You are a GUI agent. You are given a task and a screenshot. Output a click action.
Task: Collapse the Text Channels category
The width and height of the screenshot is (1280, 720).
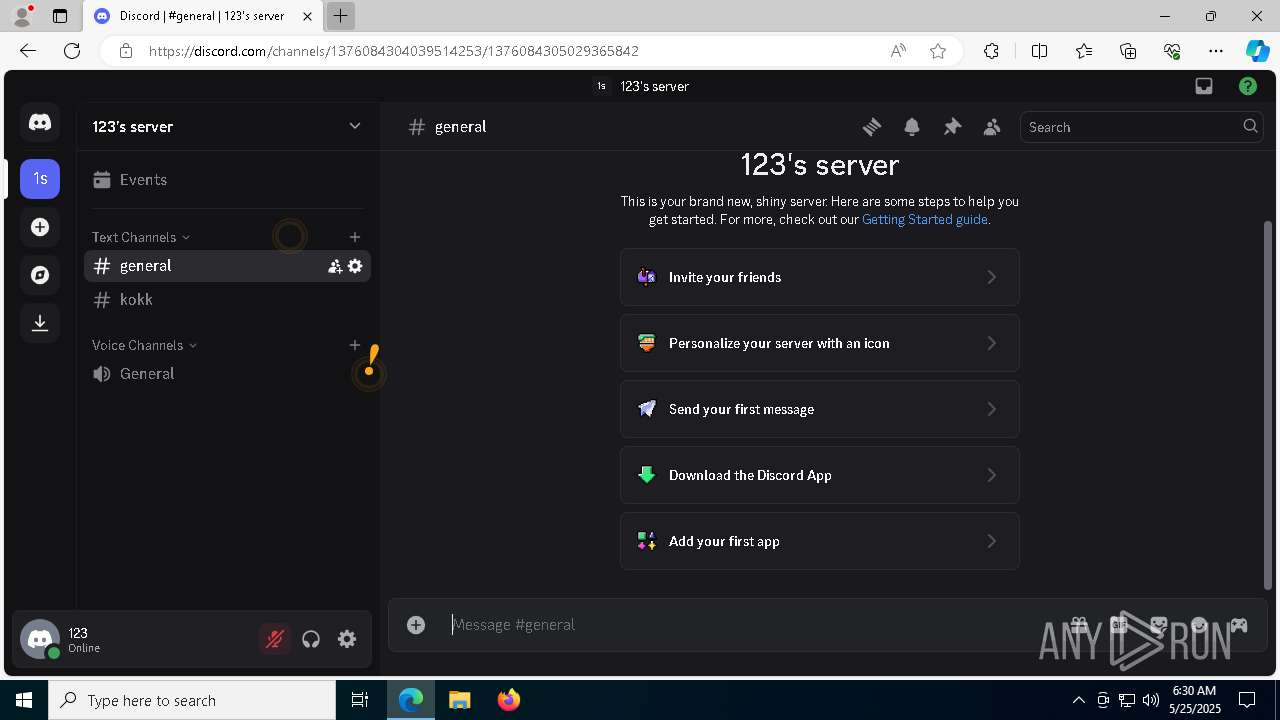click(141, 237)
